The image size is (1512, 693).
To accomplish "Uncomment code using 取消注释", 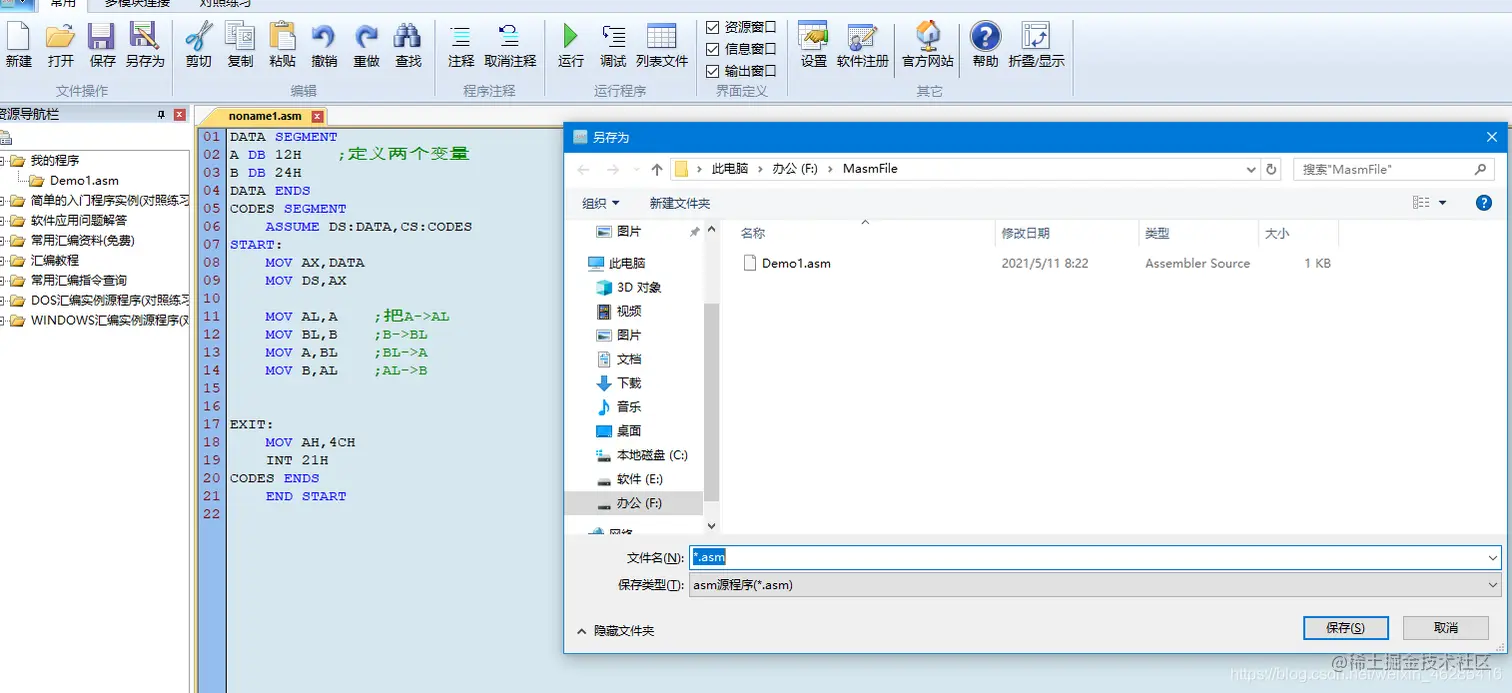I will (510, 47).
